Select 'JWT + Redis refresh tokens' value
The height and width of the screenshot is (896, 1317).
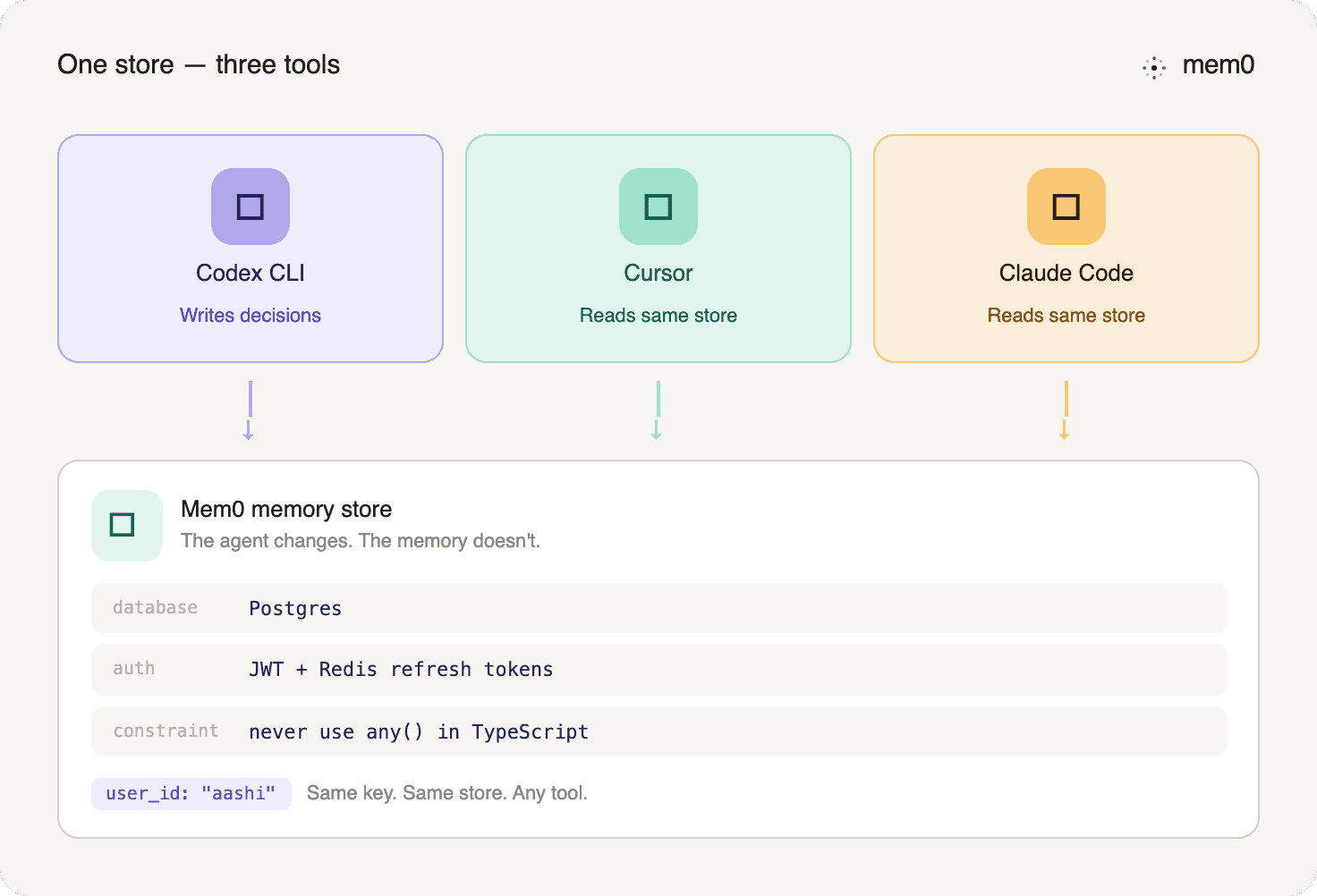(401, 669)
